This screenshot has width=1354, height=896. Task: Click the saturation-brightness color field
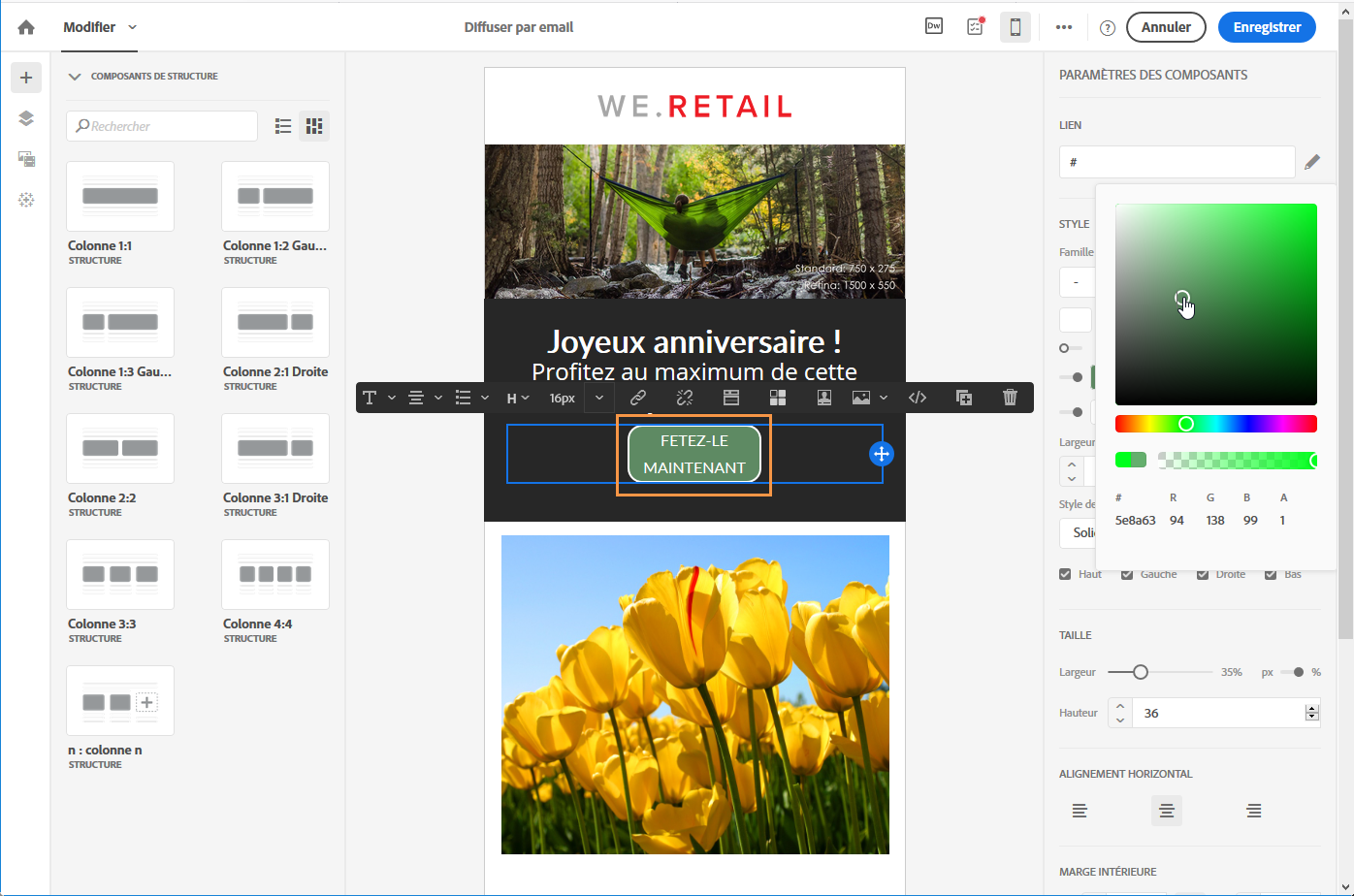[1216, 304]
